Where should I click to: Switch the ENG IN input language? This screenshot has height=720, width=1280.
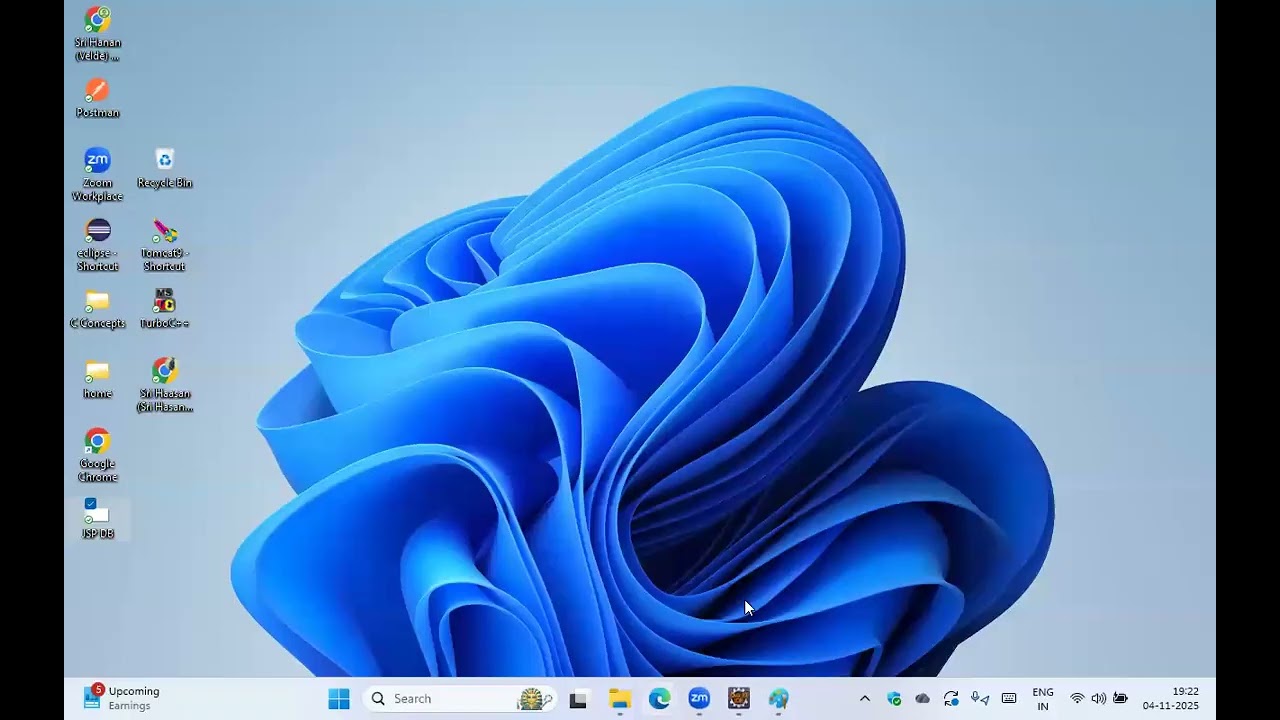(x=1043, y=699)
